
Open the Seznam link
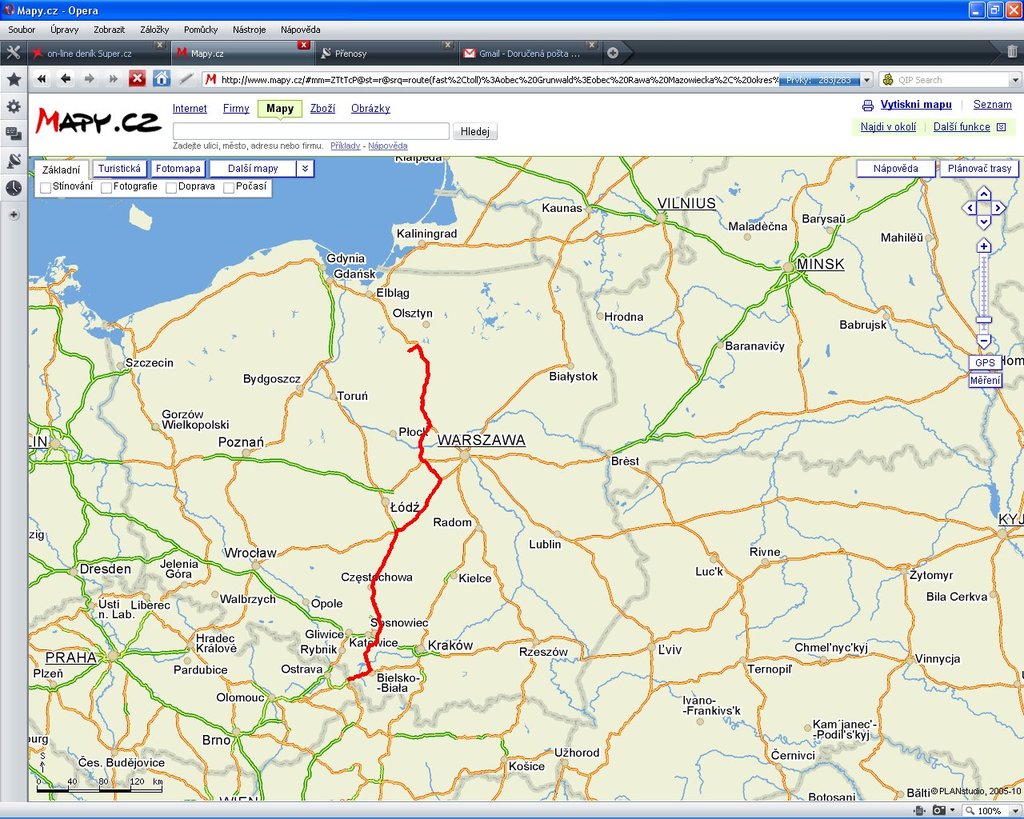point(992,104)
